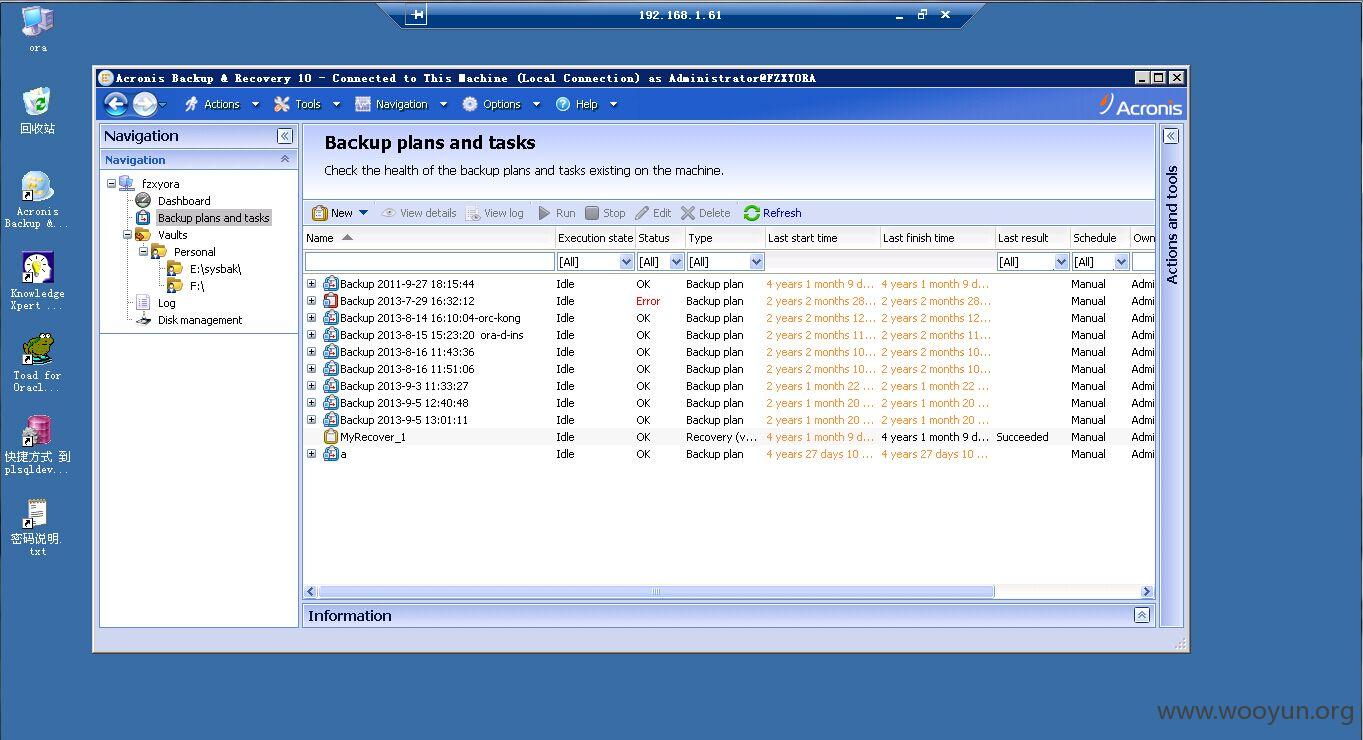The width and height of the screenshot is (1363, 740).
Task: Click the Delete toolbar button
Action: pyautogui.click(x=705, y=213)
